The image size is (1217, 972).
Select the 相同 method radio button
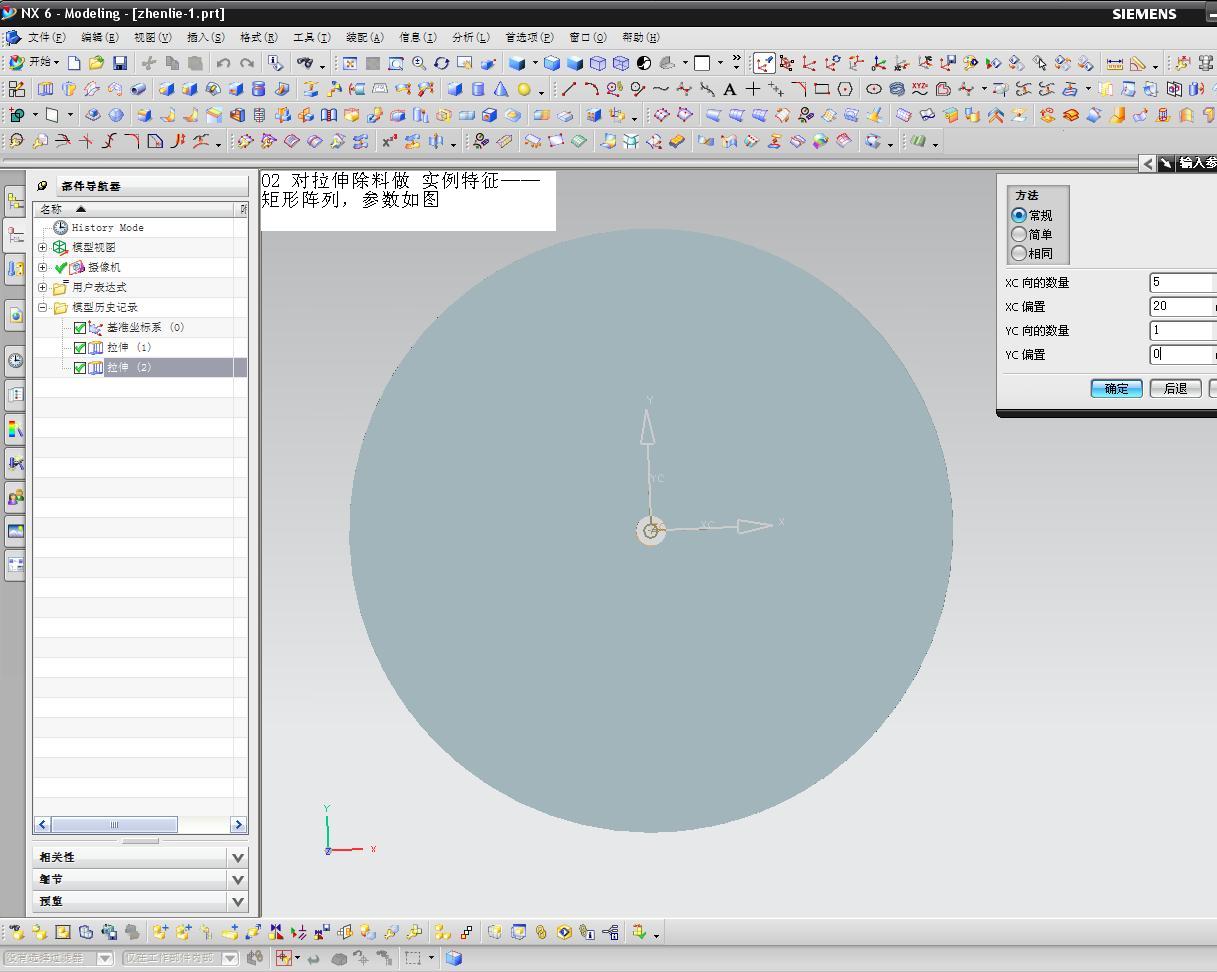point(1019,253)
